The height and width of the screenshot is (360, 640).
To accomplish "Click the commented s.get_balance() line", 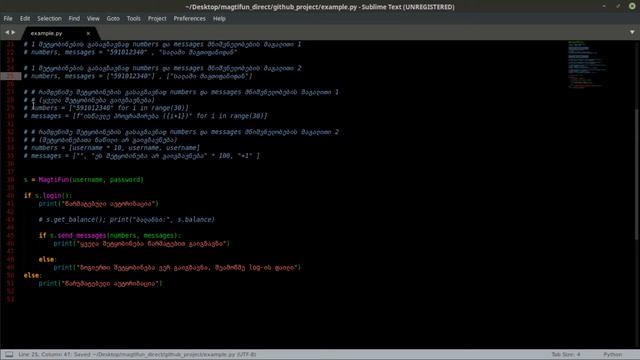I will click(127, 220).
